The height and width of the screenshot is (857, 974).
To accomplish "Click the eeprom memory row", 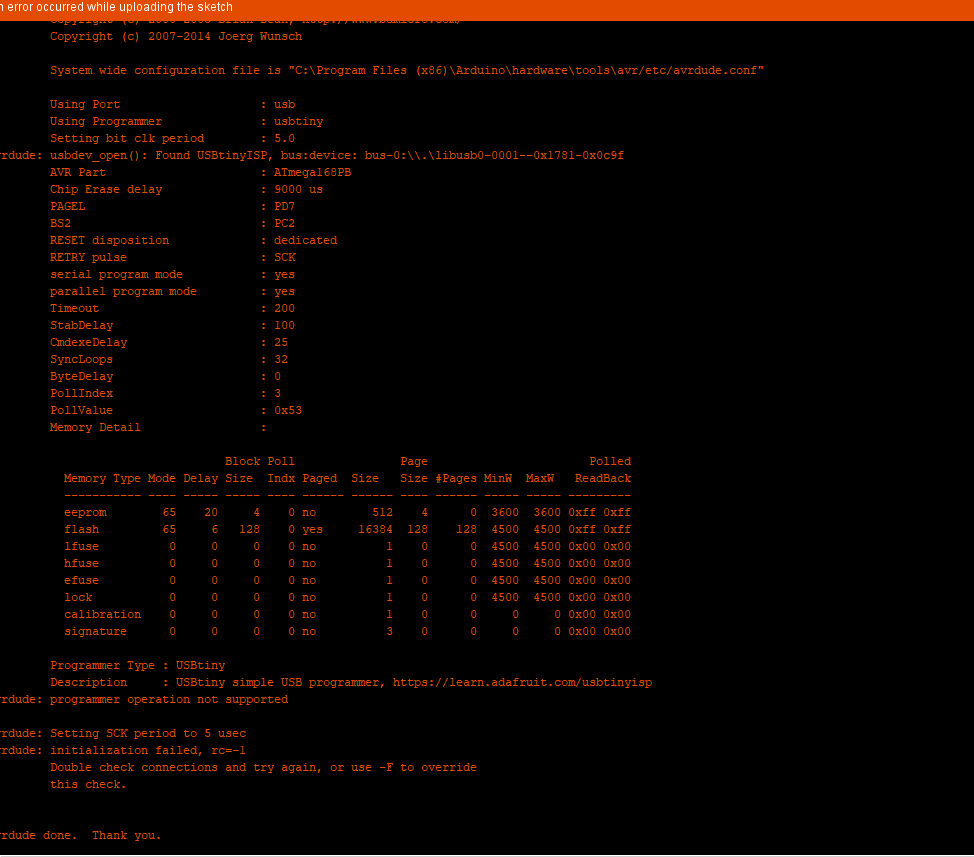I will click(347, 512).
